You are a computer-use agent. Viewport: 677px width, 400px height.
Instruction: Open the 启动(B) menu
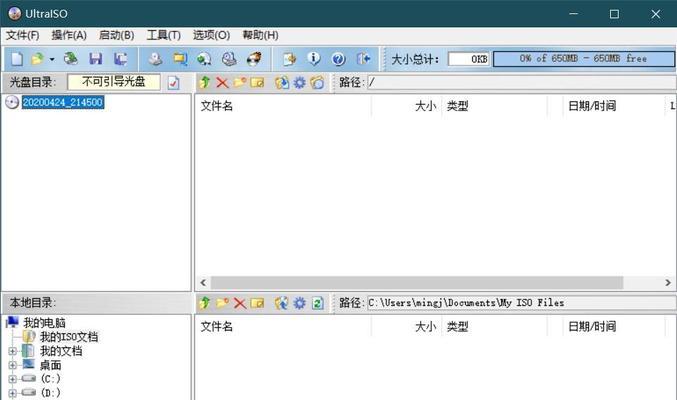tap(117, 35)
